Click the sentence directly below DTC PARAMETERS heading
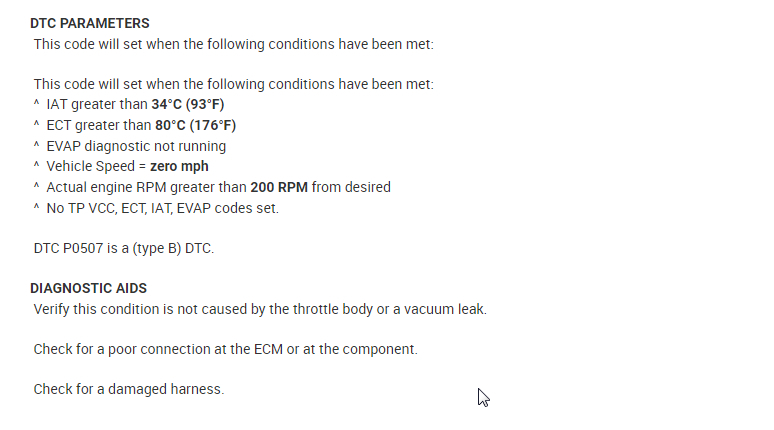This screenshot has height=430, width=774. 233,44
